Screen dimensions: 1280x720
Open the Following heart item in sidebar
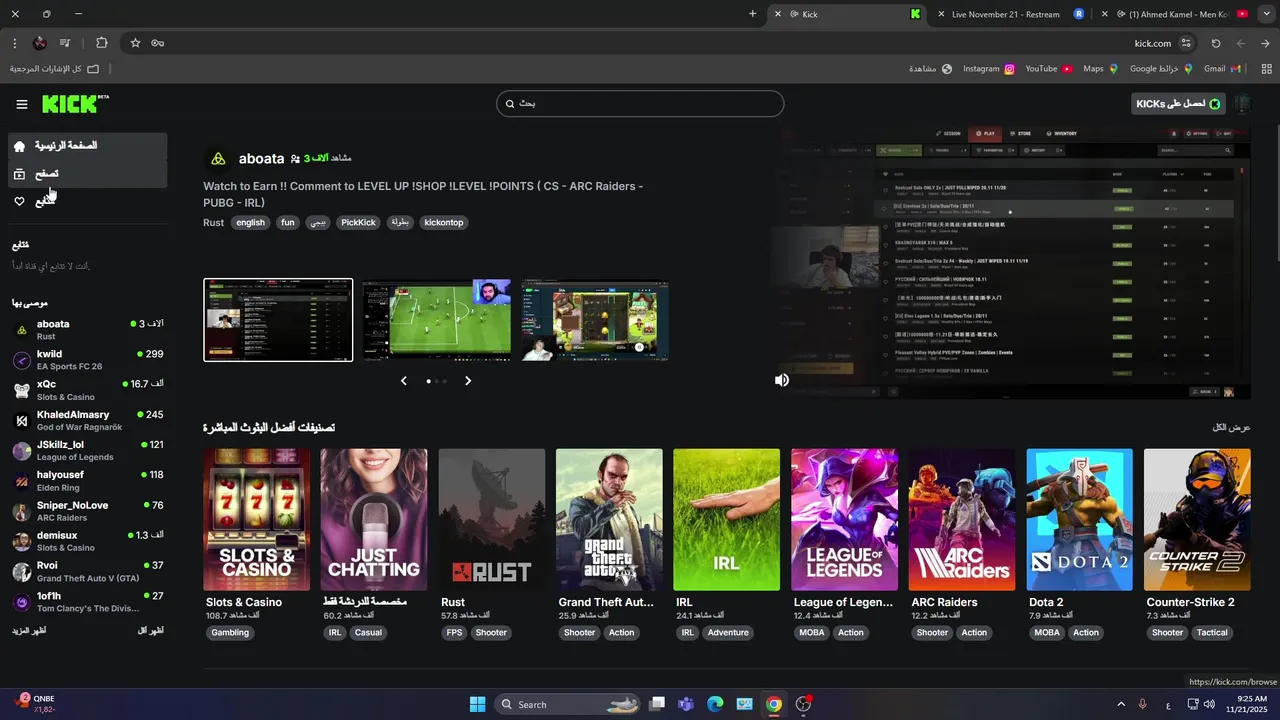87,202
